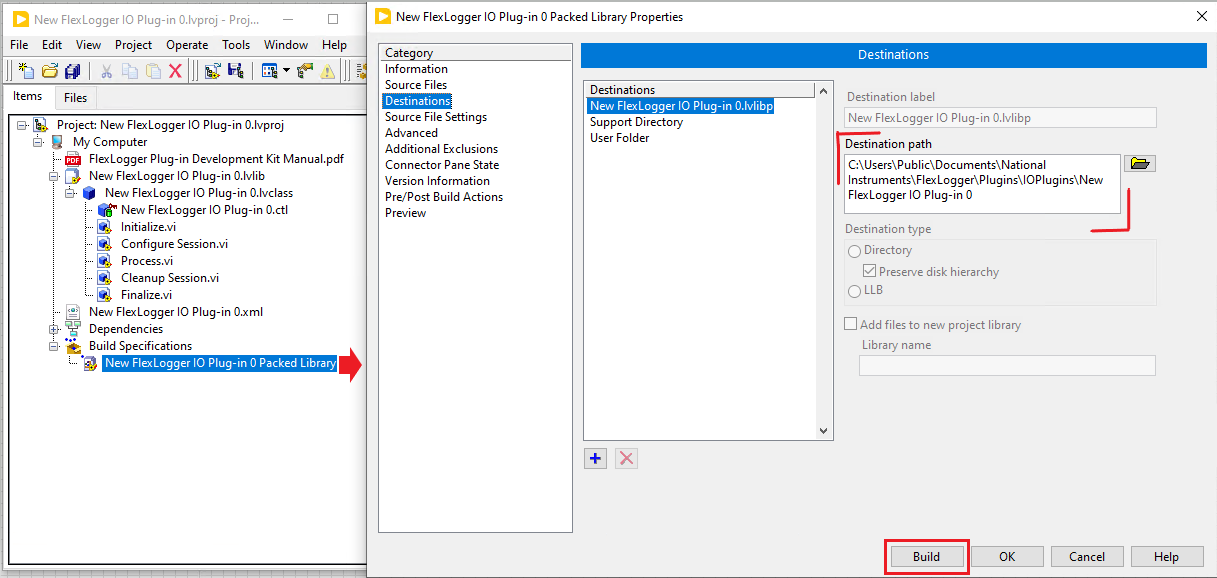Click the icon beside Cleanup Session.vi
This screenshot has height=578, width=1217.
[104, 278]
